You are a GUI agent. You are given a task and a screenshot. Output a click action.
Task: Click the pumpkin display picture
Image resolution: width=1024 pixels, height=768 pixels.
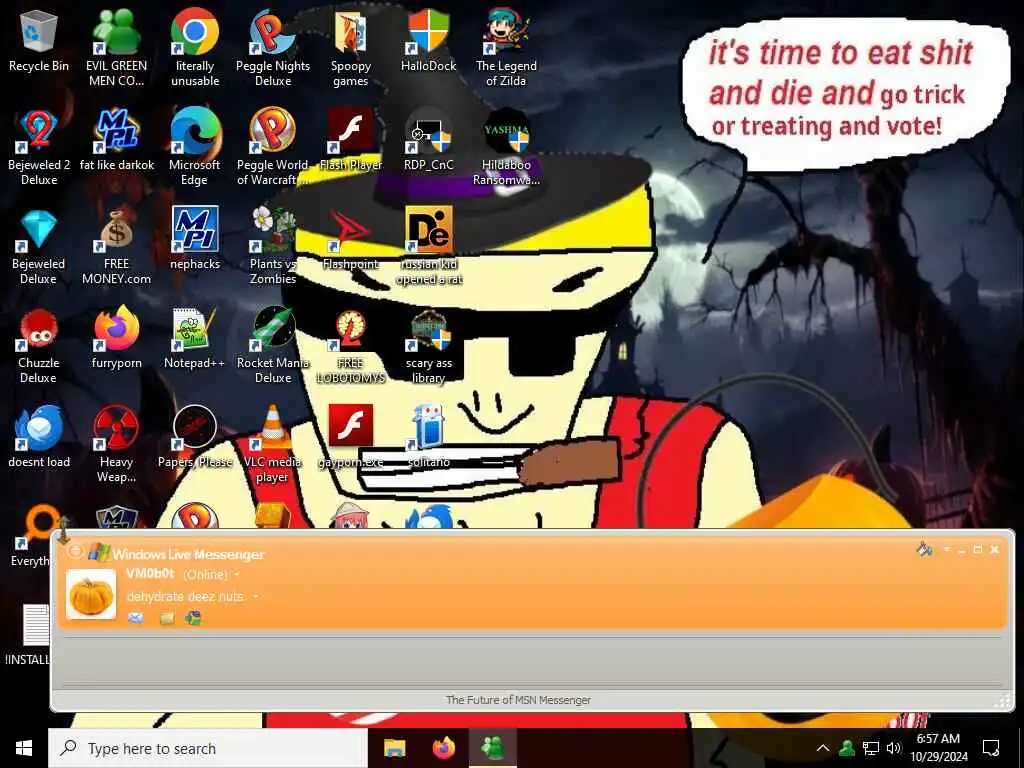91,594
